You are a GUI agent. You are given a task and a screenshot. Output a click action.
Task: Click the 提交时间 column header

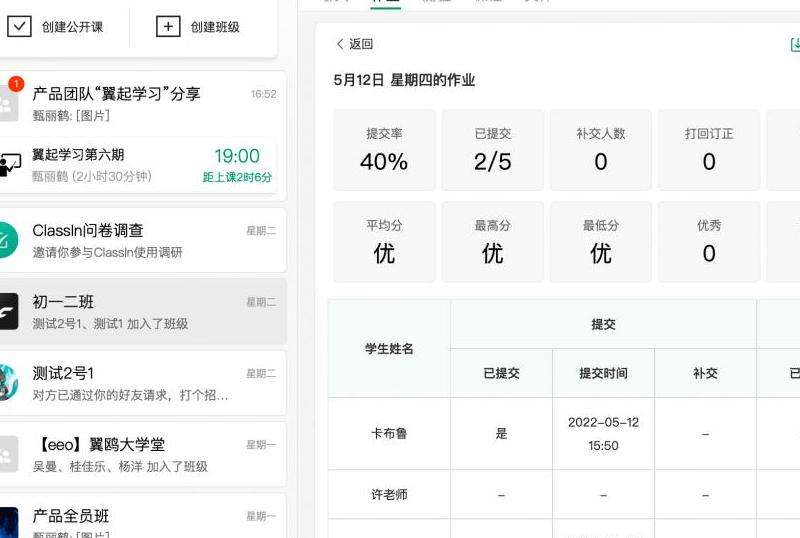coord(603,374)
